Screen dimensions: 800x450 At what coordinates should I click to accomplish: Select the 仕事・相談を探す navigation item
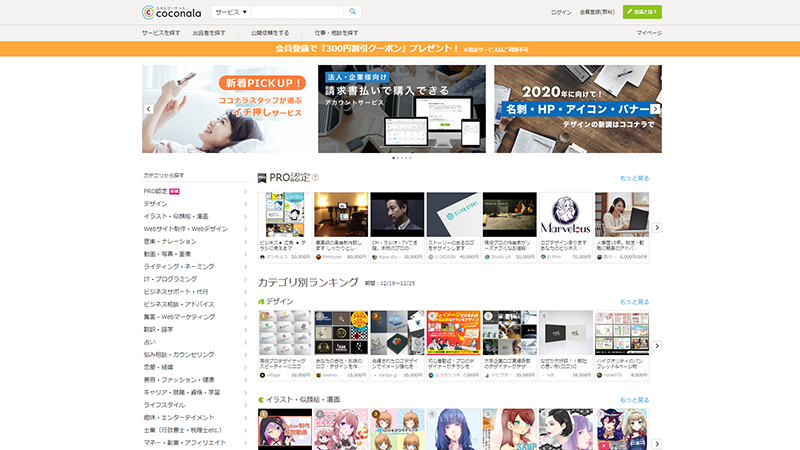[333, 33]
